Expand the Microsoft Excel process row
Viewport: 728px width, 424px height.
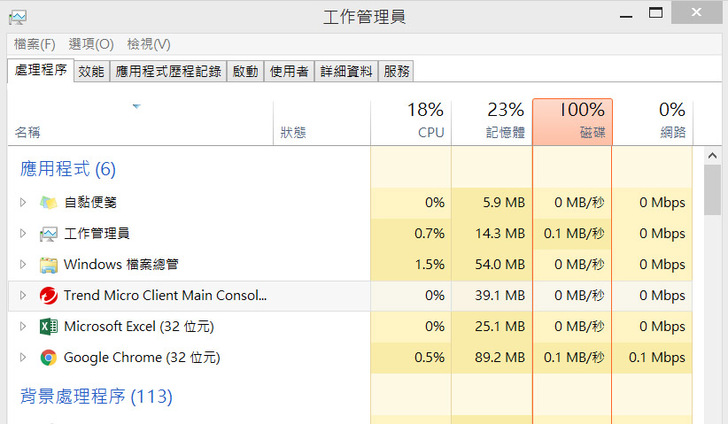[x=23, y=327]
